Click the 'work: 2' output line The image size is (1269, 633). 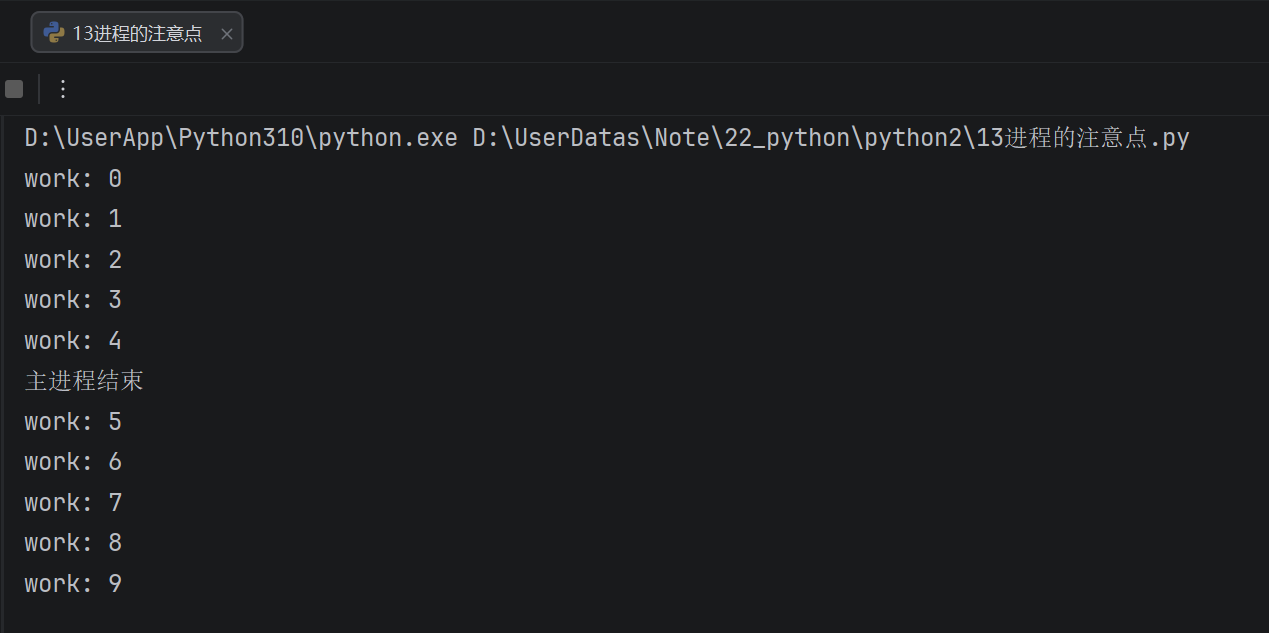[73, 260]
